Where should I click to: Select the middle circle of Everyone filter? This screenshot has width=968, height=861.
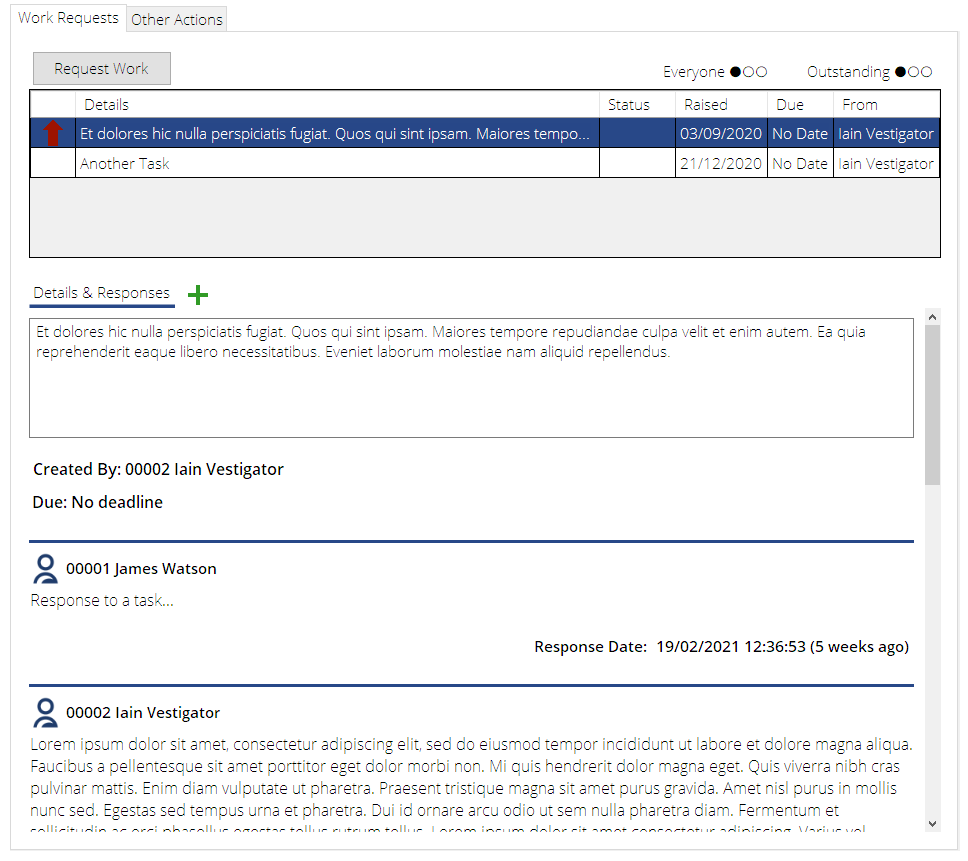[x=748, y=72]
